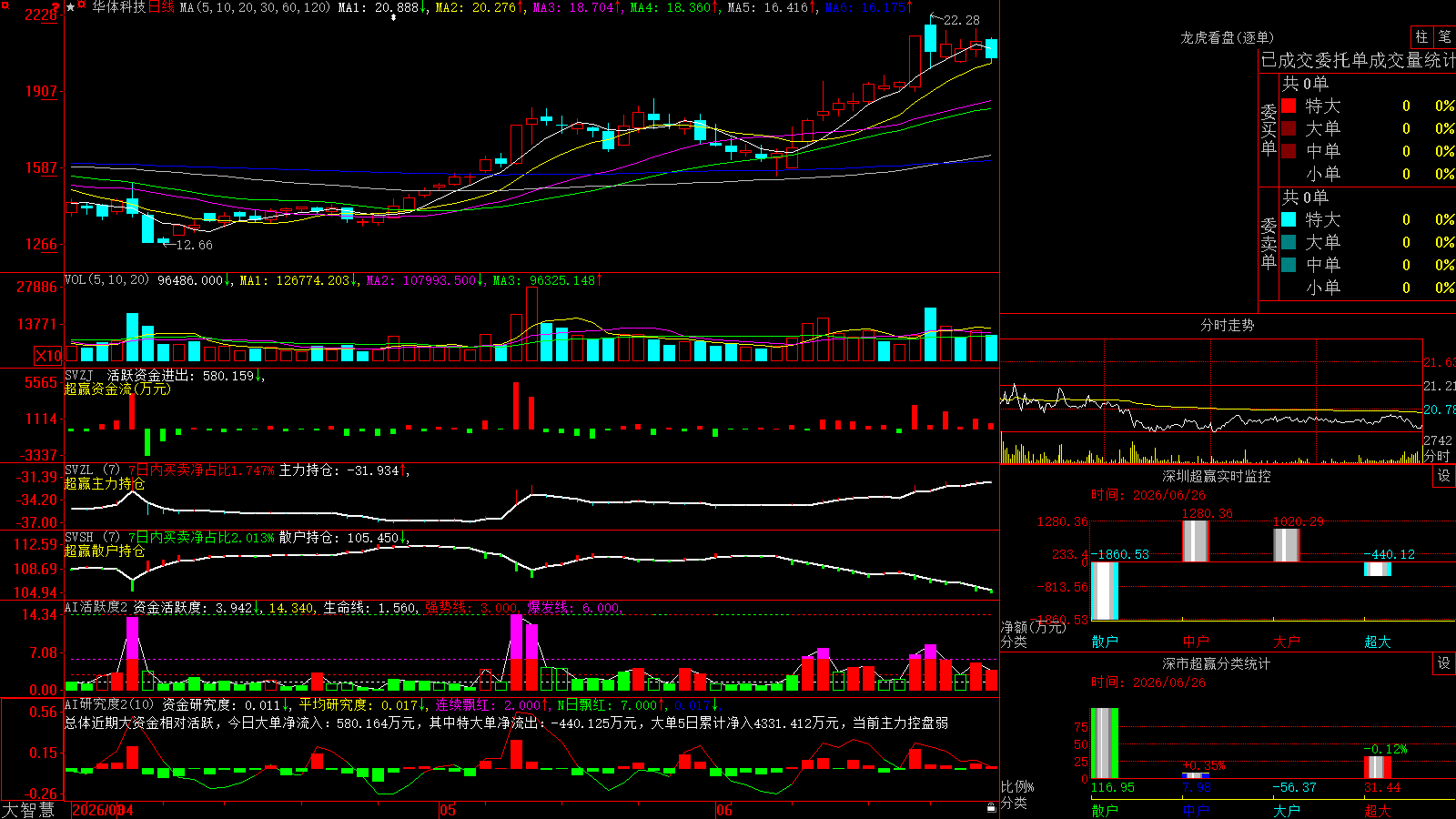Click the dark red 大单 buy-order swatch
1456x819 pixels.
click(x=1289, y=128)
